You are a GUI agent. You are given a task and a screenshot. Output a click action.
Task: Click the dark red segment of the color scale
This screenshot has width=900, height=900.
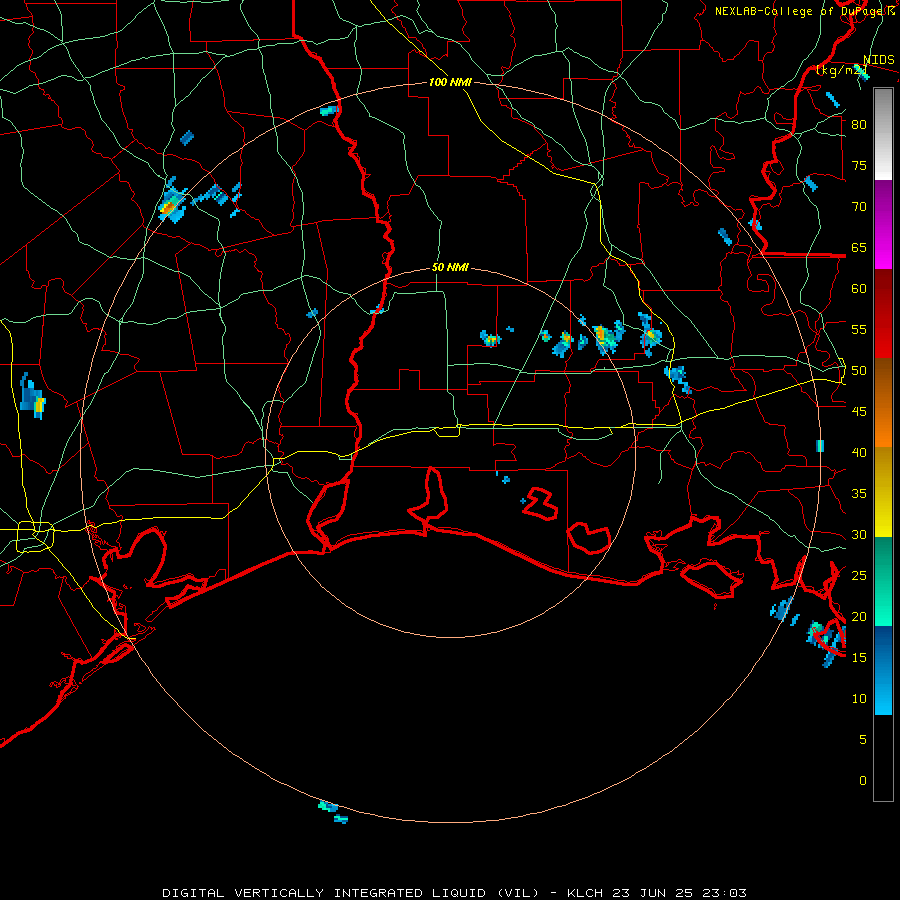(x=883, y=314)
